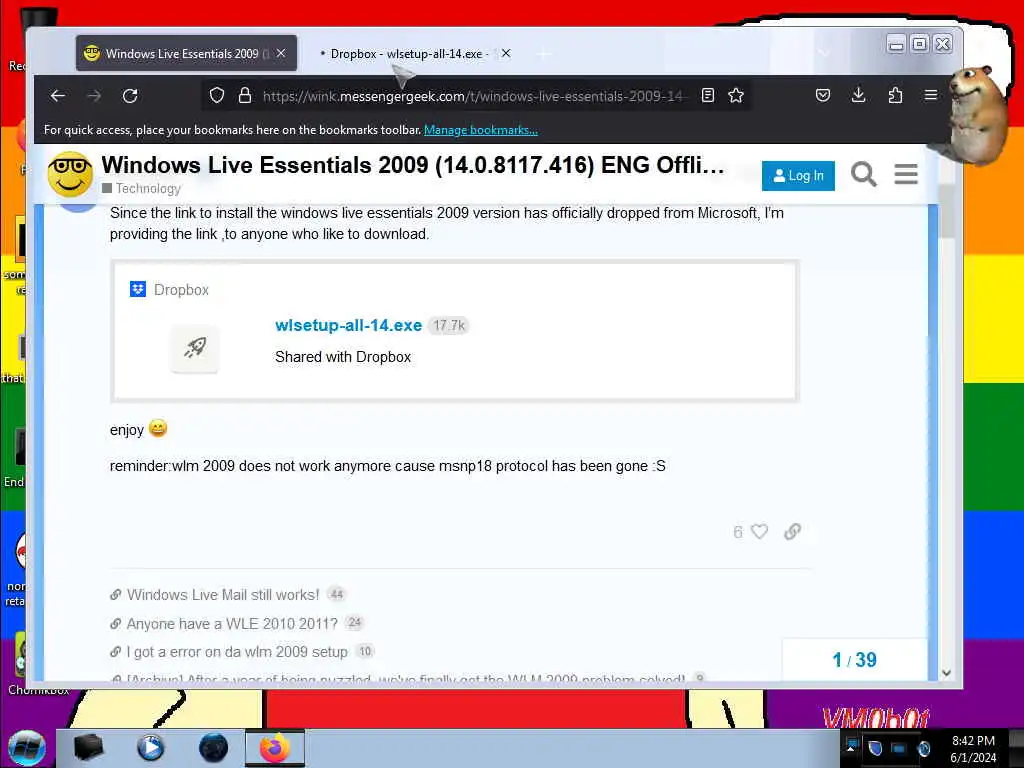1024x768 pixels.
Task: Click the shield icon in the system tray
Action: click(x=875, y=748)
